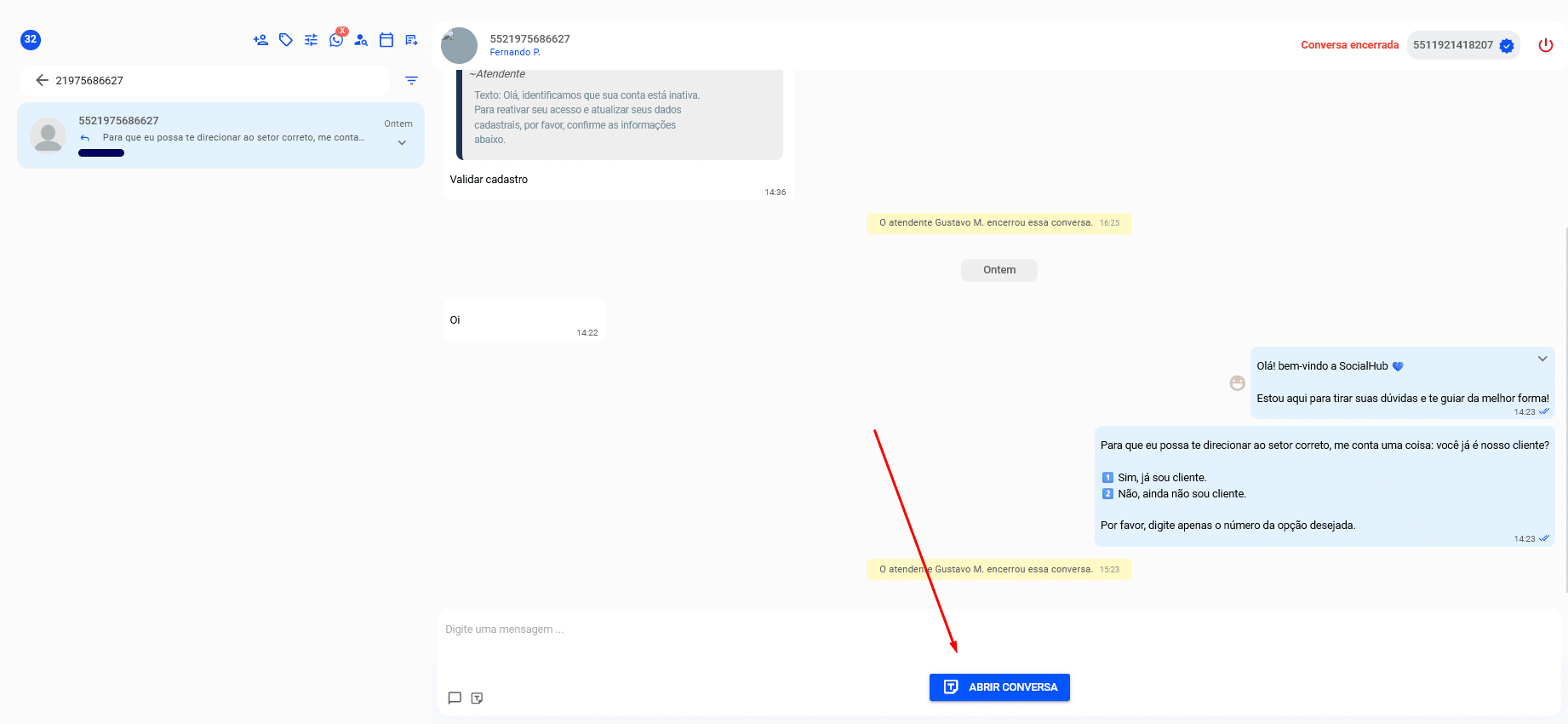The image size is (1568, 724).
Task: Click the power icon at top right
Action: [x=1546, y=45]
